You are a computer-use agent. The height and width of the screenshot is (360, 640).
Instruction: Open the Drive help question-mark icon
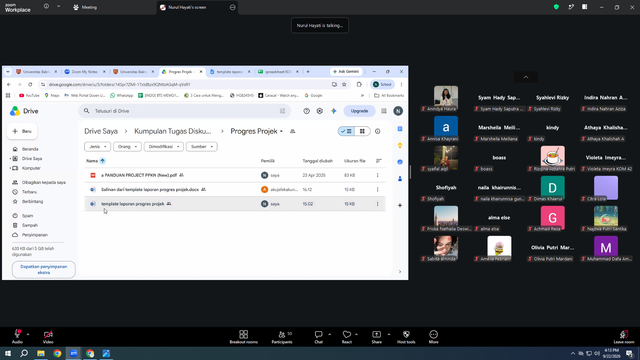point(306,111)
